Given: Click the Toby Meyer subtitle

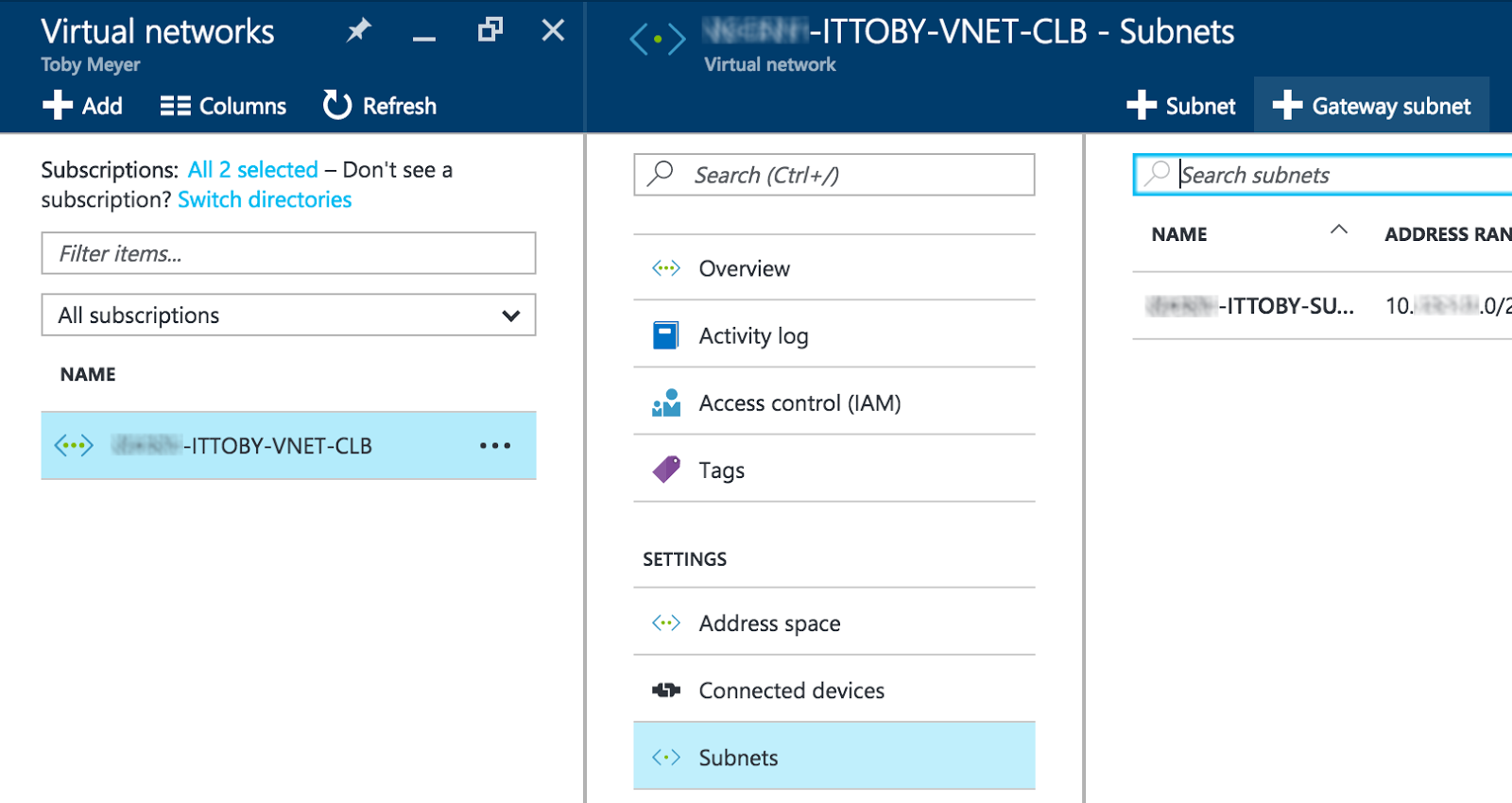Looking at the screenshot, I should (91, 65).
